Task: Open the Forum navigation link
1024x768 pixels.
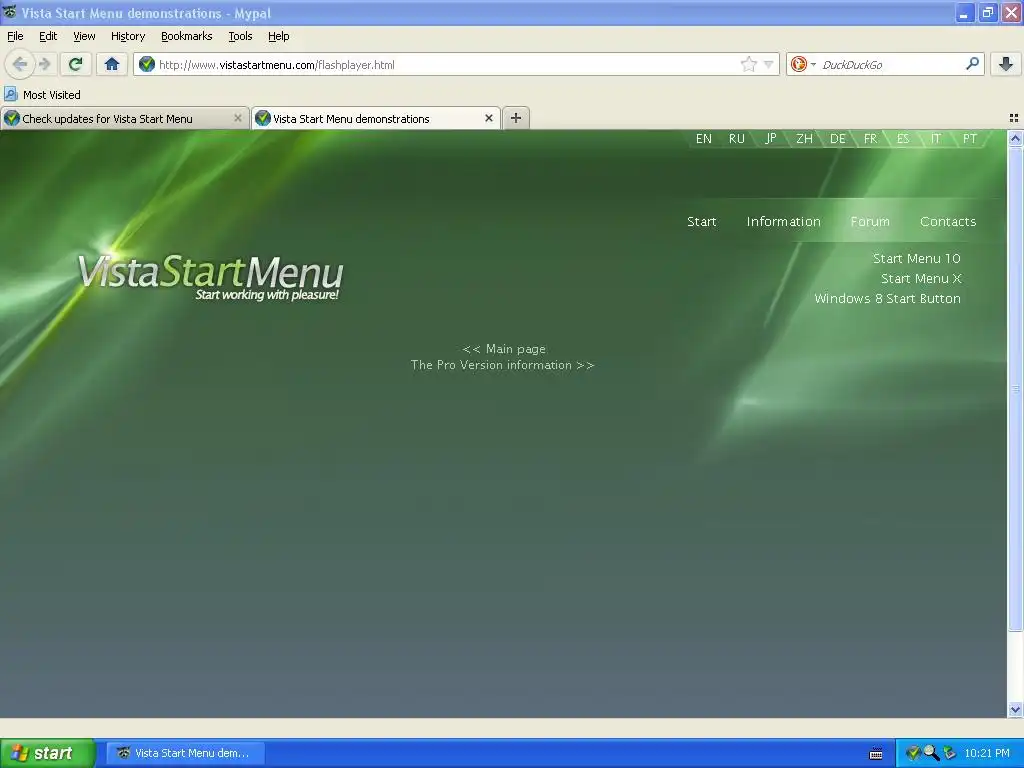Action: (x=870, y=221)
